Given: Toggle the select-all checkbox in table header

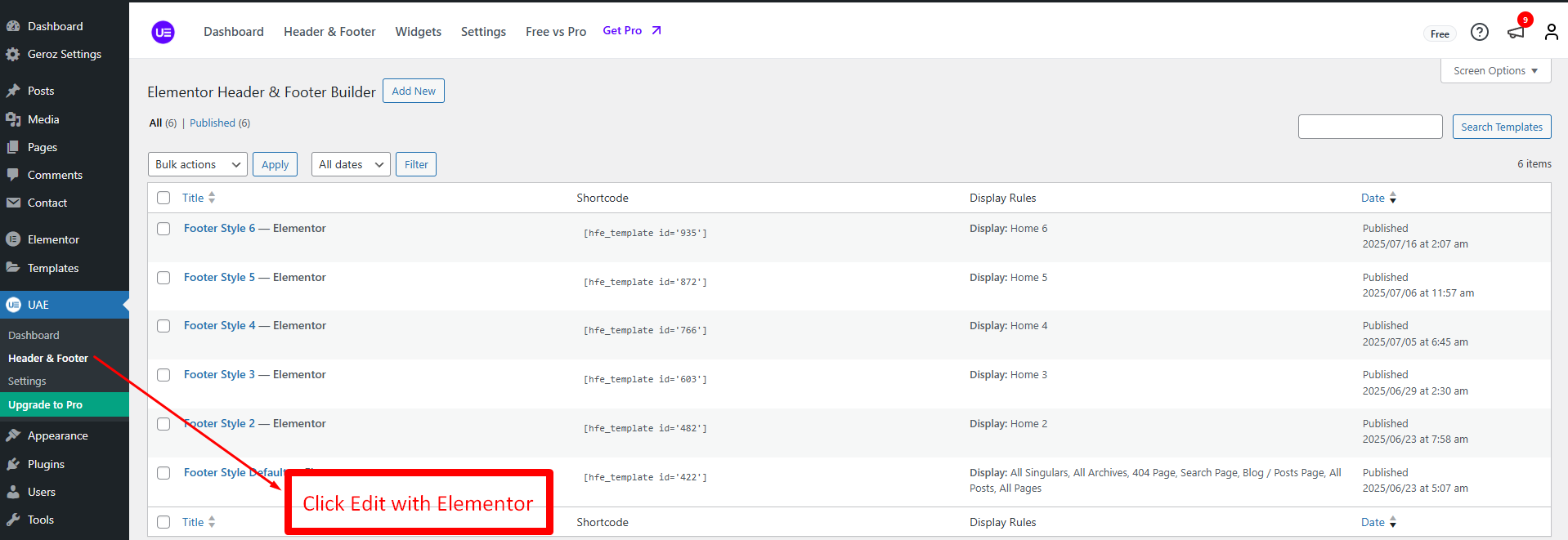Looking at the screenshot, I should coord(164,198).
